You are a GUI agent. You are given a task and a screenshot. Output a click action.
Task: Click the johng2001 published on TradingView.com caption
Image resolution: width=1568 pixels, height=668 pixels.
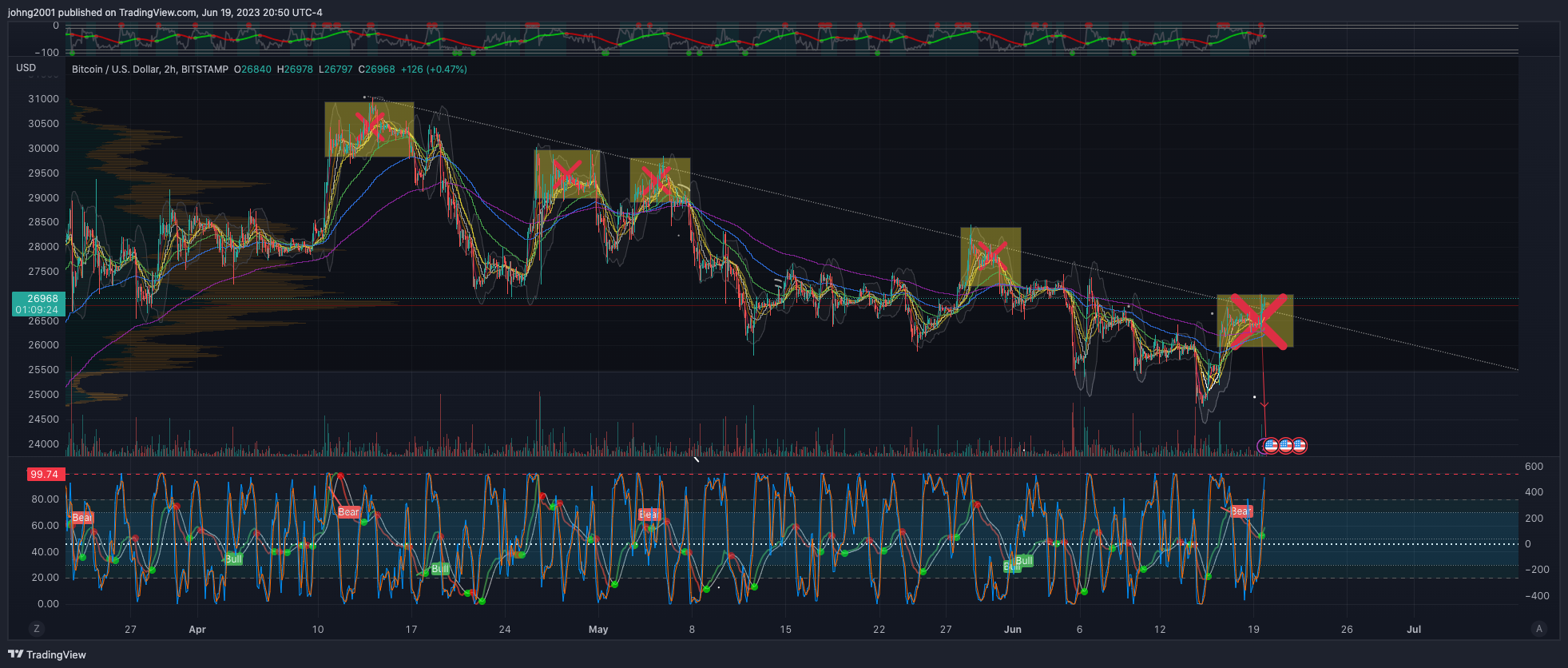[x=166, y=12]
